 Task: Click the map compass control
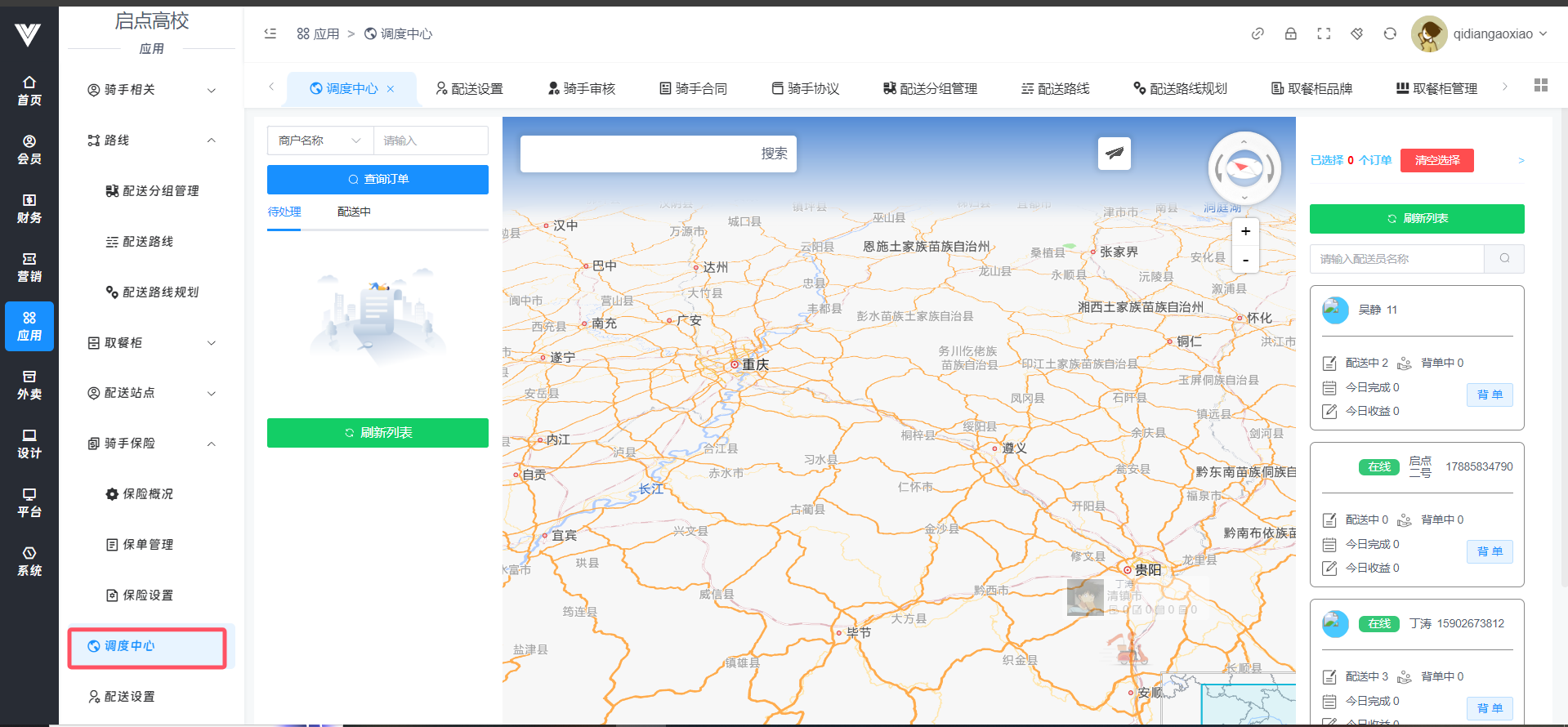point(1244,168)
